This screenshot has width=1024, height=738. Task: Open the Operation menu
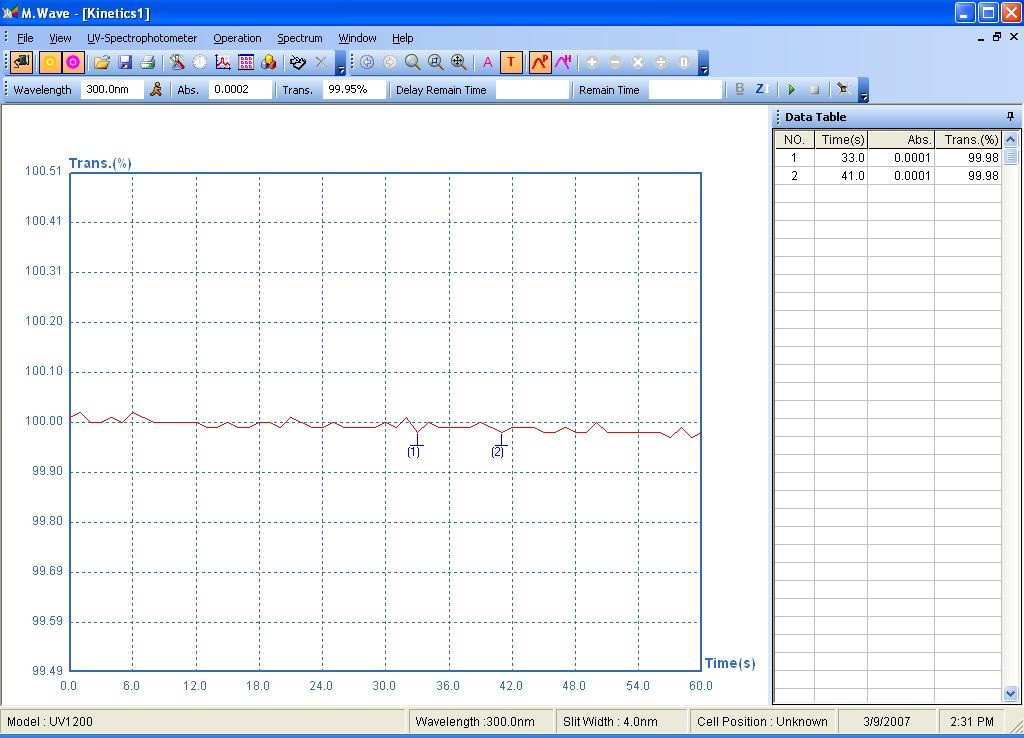[x=237, y=38]
